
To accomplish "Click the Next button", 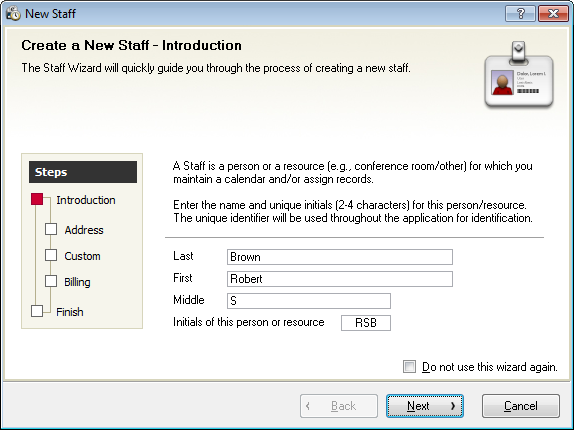I will click(x=425, y=406).
